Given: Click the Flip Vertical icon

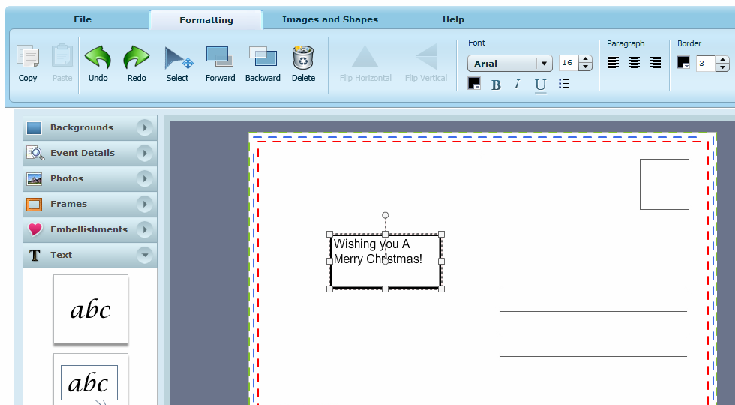Looking at the screenshot, I should click(426, 57).
